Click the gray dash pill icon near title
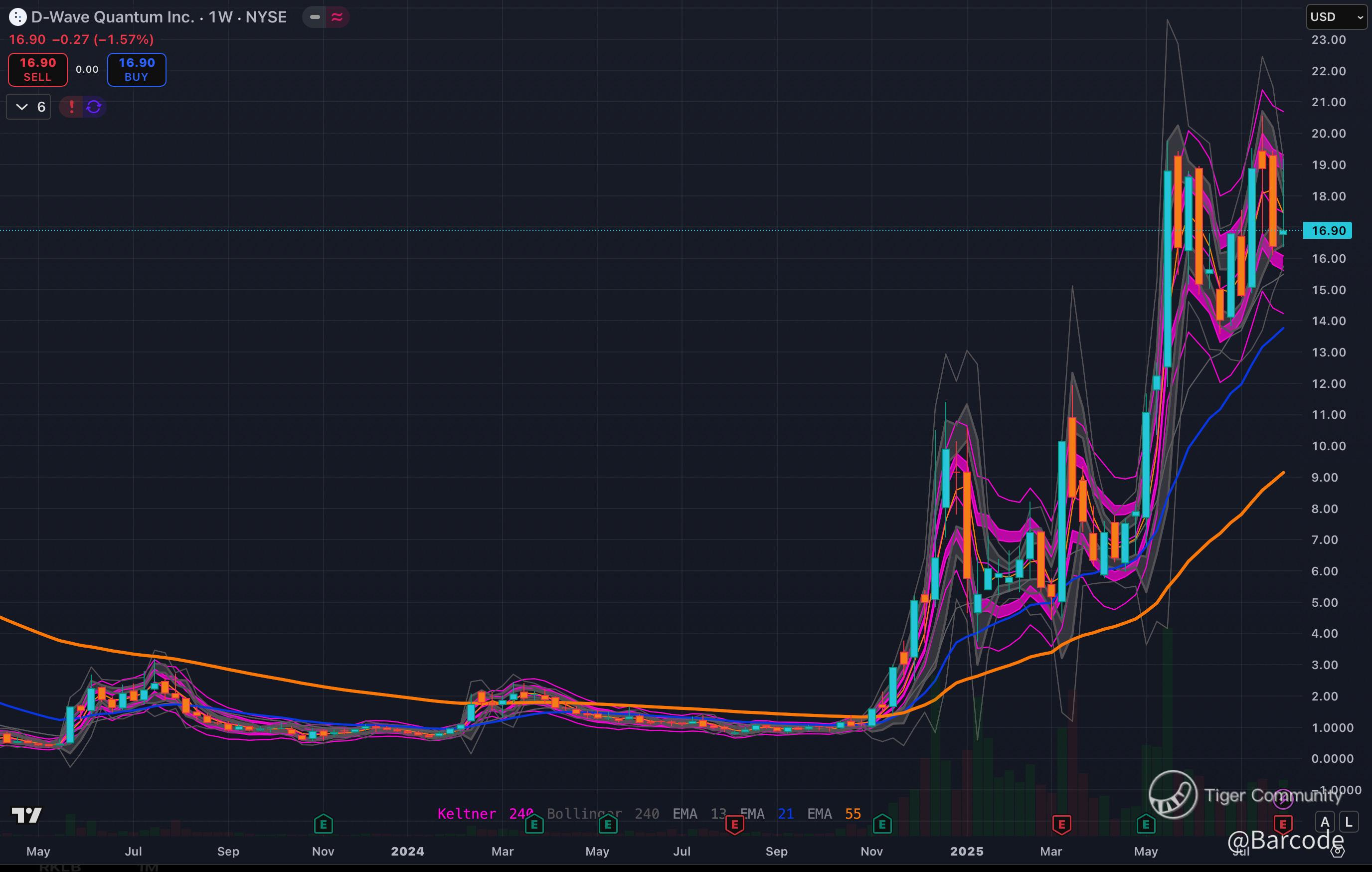This screenshot has height=872, width=1372. (315, 17)
